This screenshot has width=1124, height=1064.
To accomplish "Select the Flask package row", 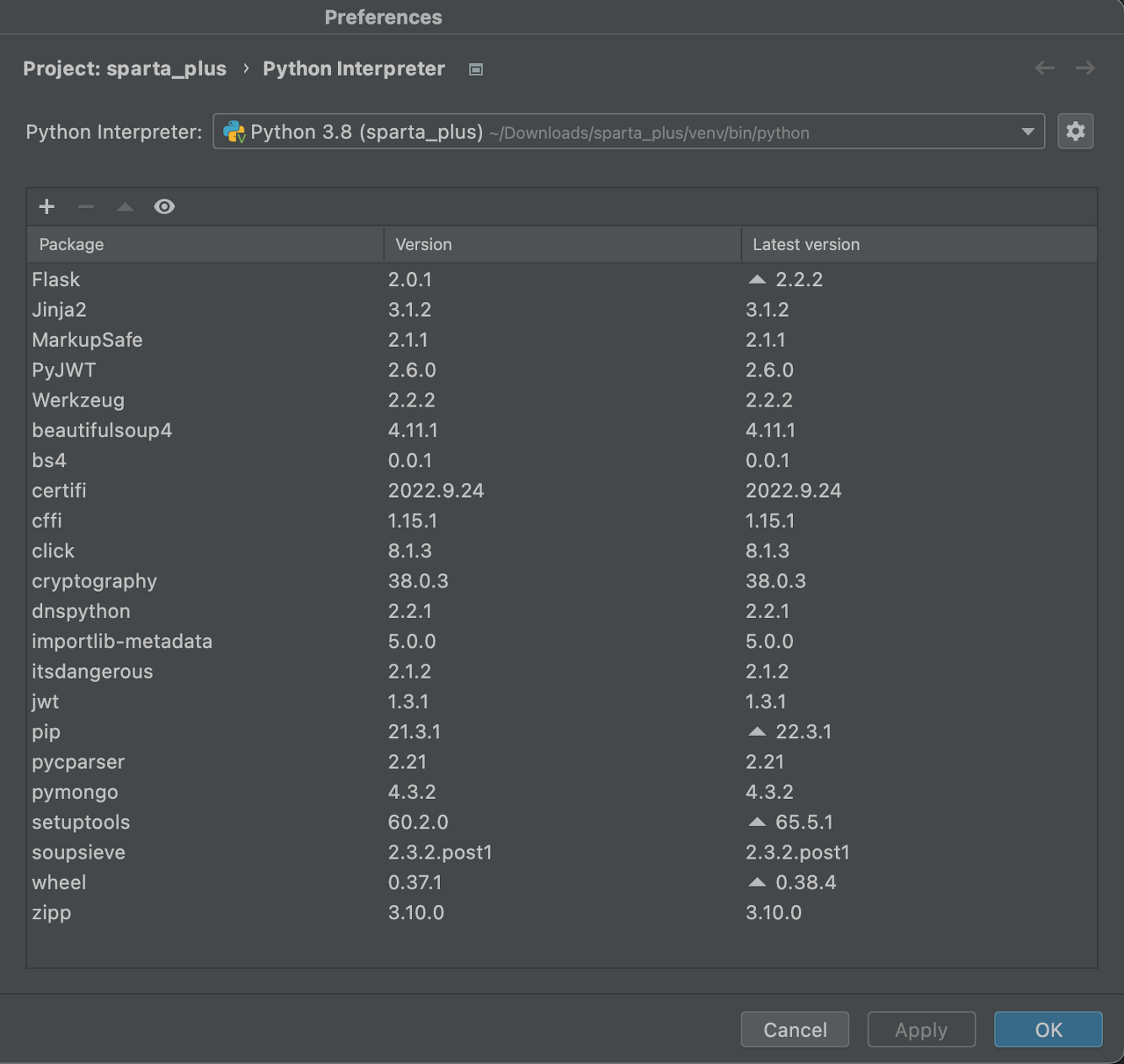I will 562,279.
